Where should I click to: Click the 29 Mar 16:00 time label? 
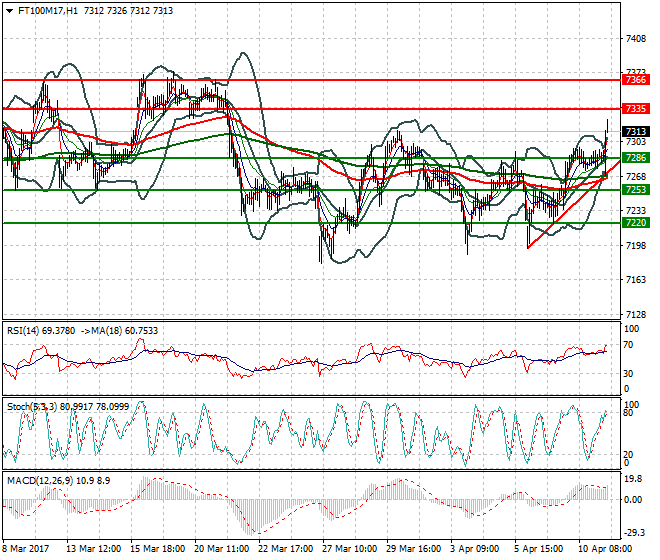pos(413,549)
